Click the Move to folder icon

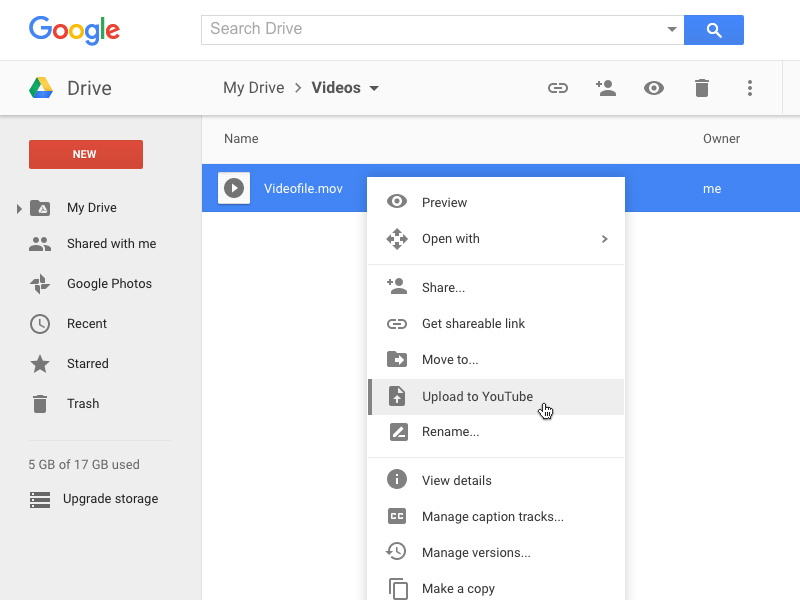(x=397, y=359)
